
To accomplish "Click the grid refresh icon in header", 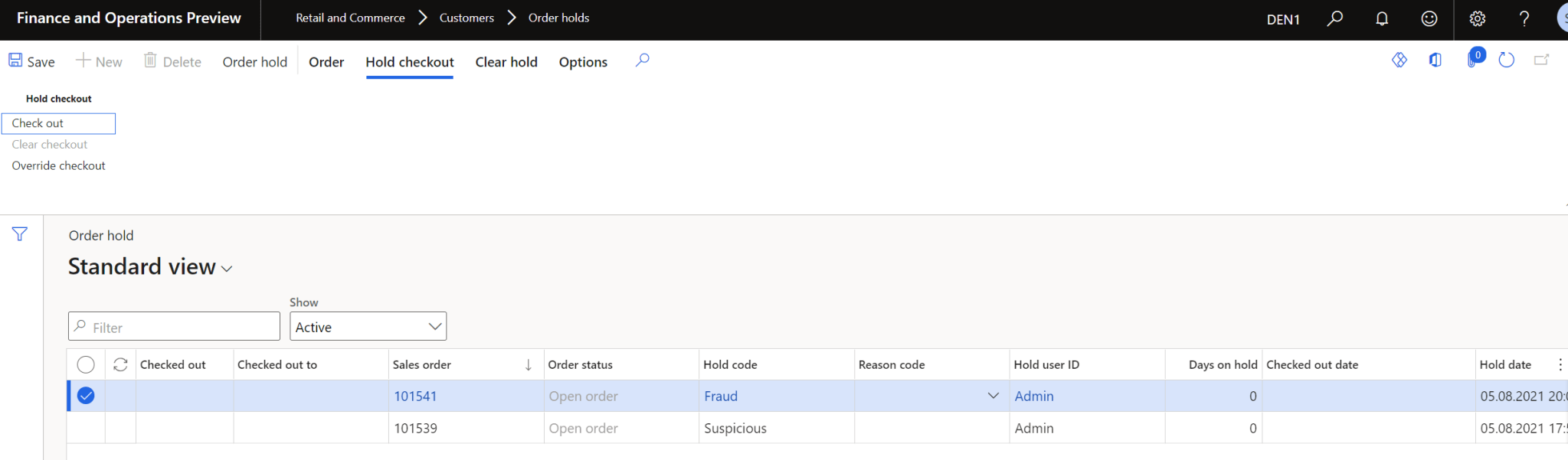I will pos(120,364).
